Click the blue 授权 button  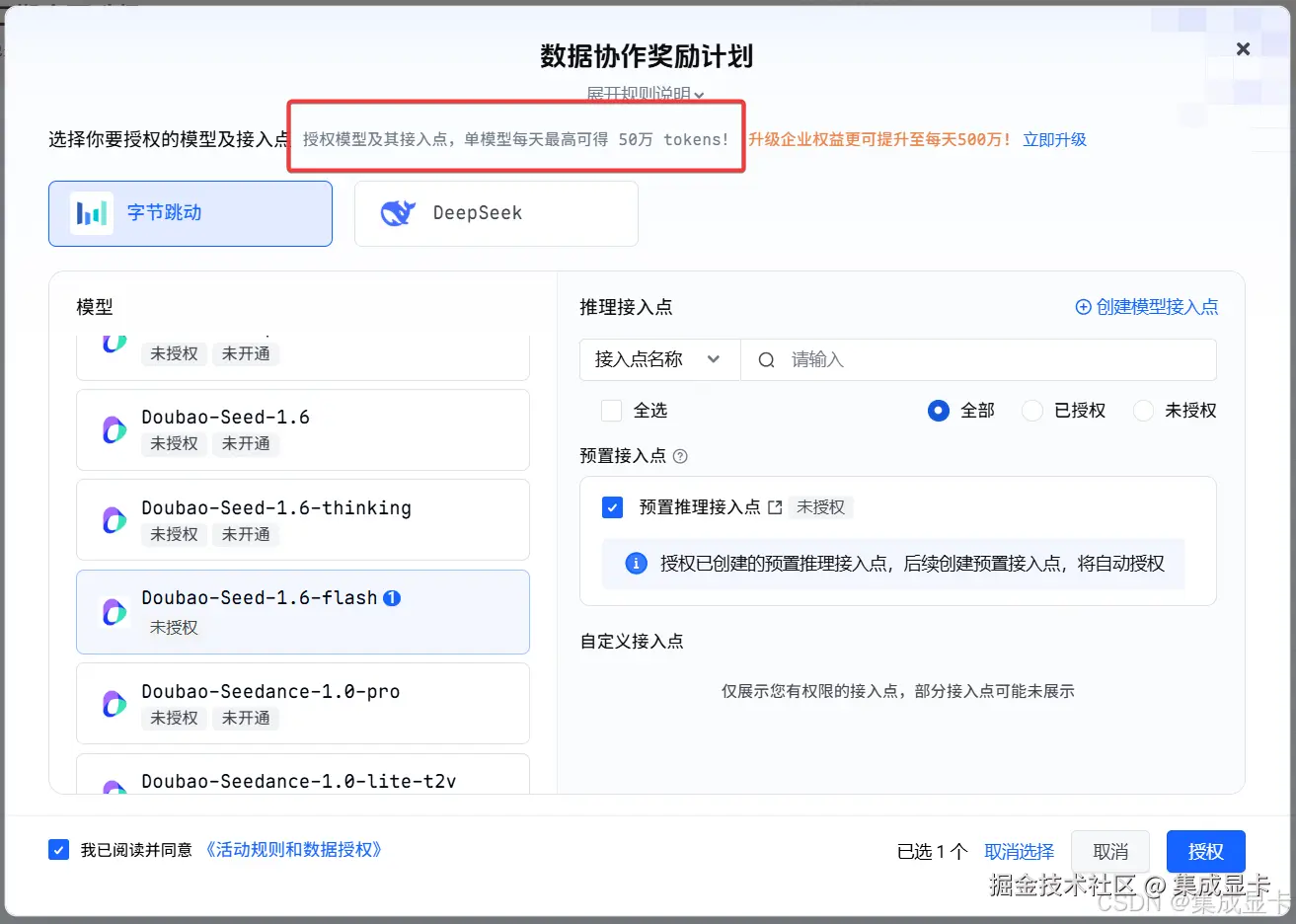point(1205,851)
